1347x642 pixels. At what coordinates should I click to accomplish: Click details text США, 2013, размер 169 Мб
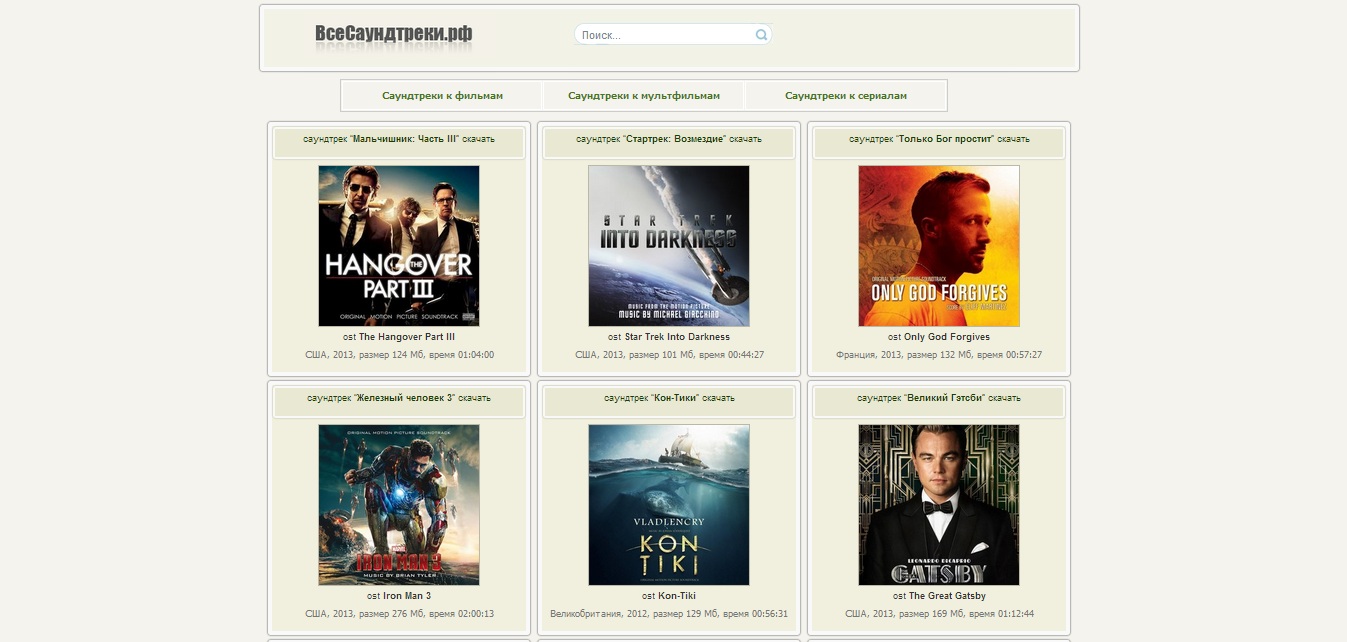point(939,614)
